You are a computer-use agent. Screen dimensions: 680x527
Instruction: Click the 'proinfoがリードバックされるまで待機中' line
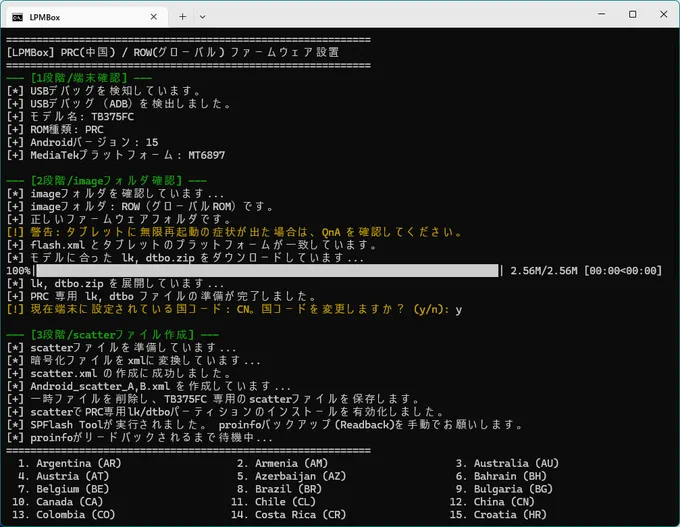pos(140,438)
